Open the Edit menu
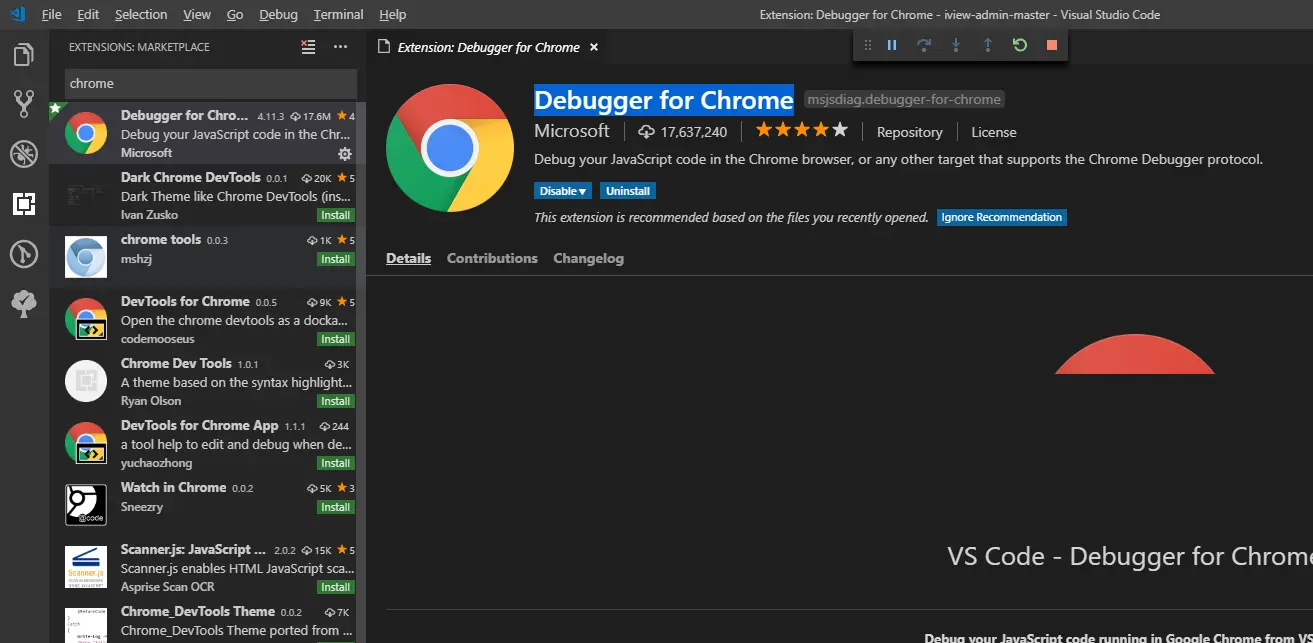The width and height of the screenshot is (1313, 643). click(88, 15)
